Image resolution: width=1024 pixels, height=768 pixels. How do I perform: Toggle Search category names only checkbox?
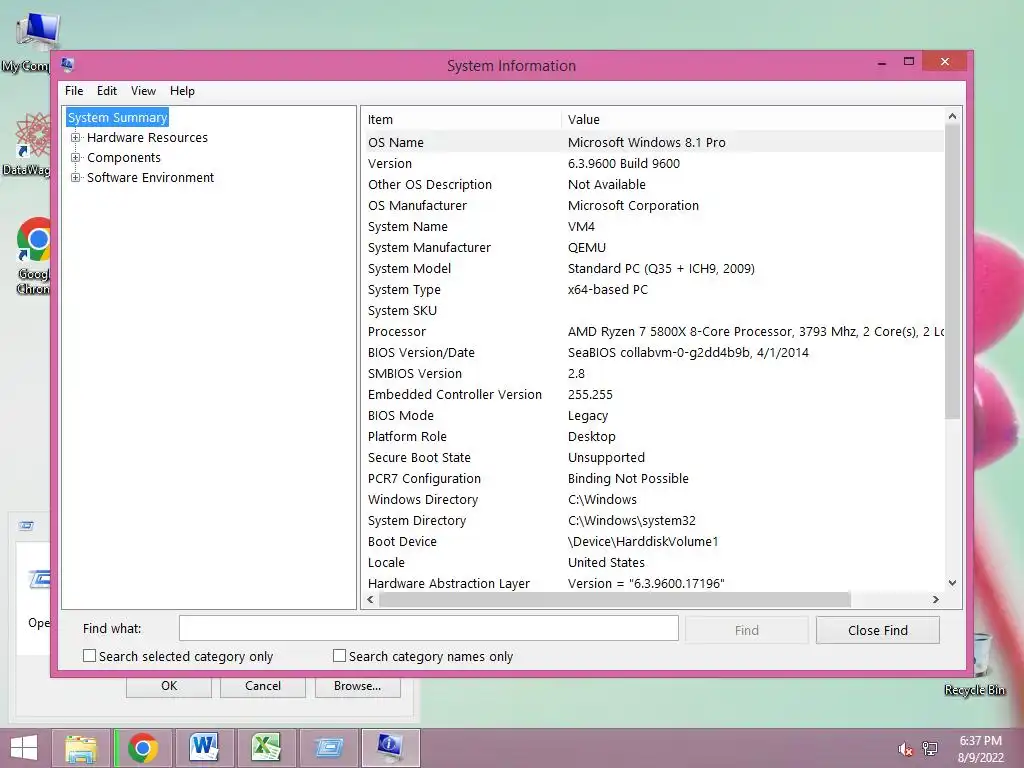(x=339, y=656)
